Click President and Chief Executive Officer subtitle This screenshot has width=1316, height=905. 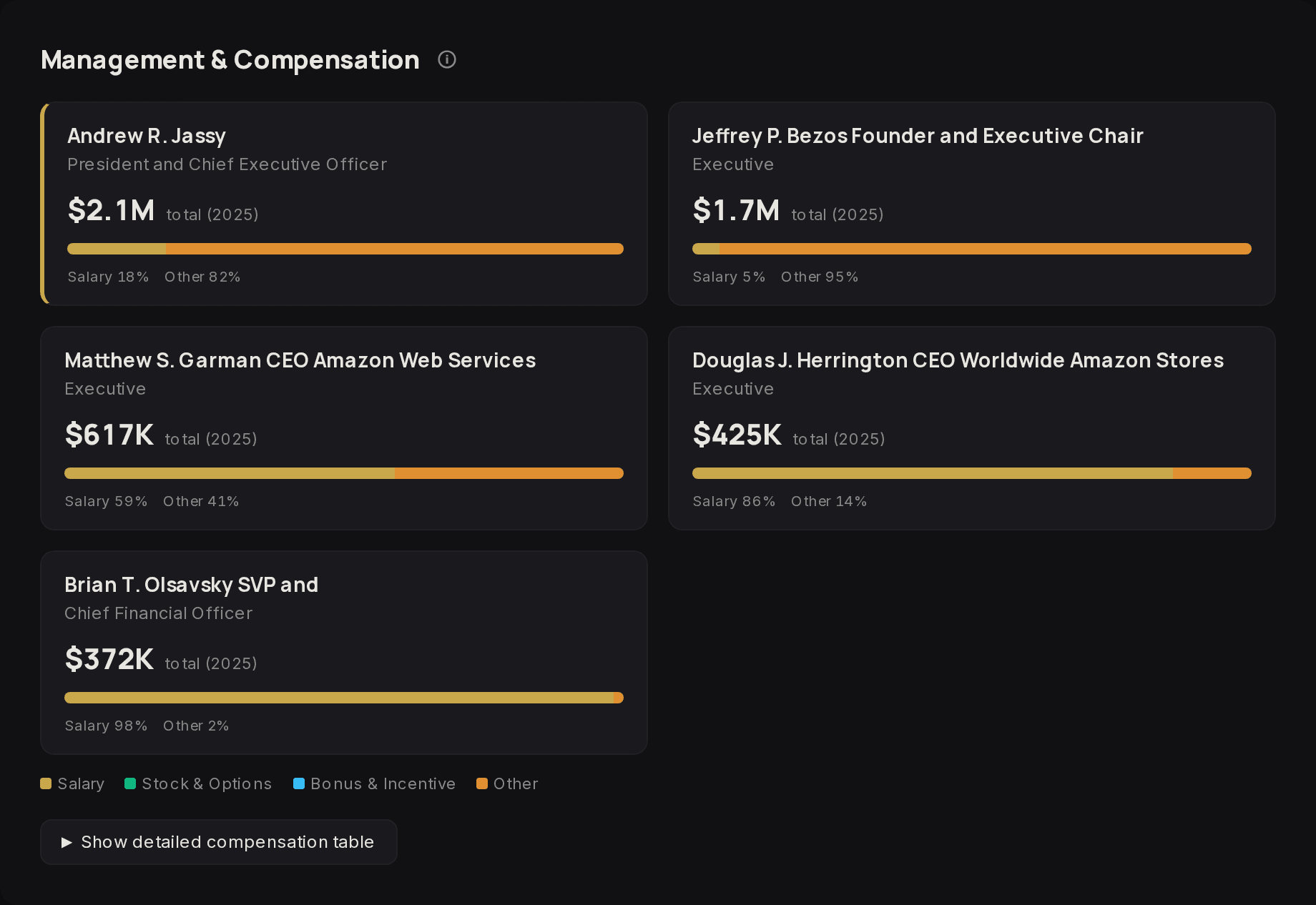point(227,164)
